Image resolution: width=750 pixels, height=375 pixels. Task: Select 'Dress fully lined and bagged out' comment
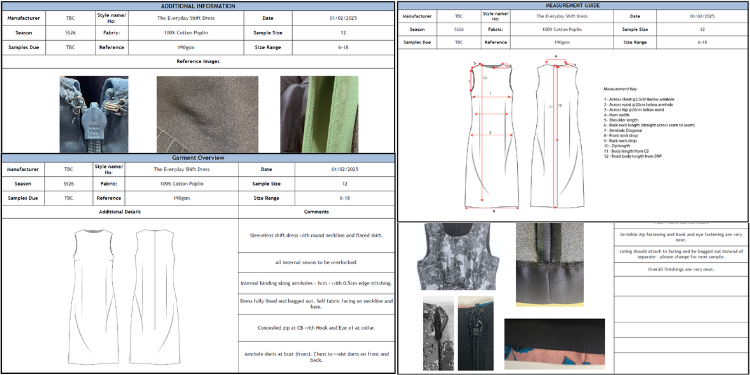316,304
